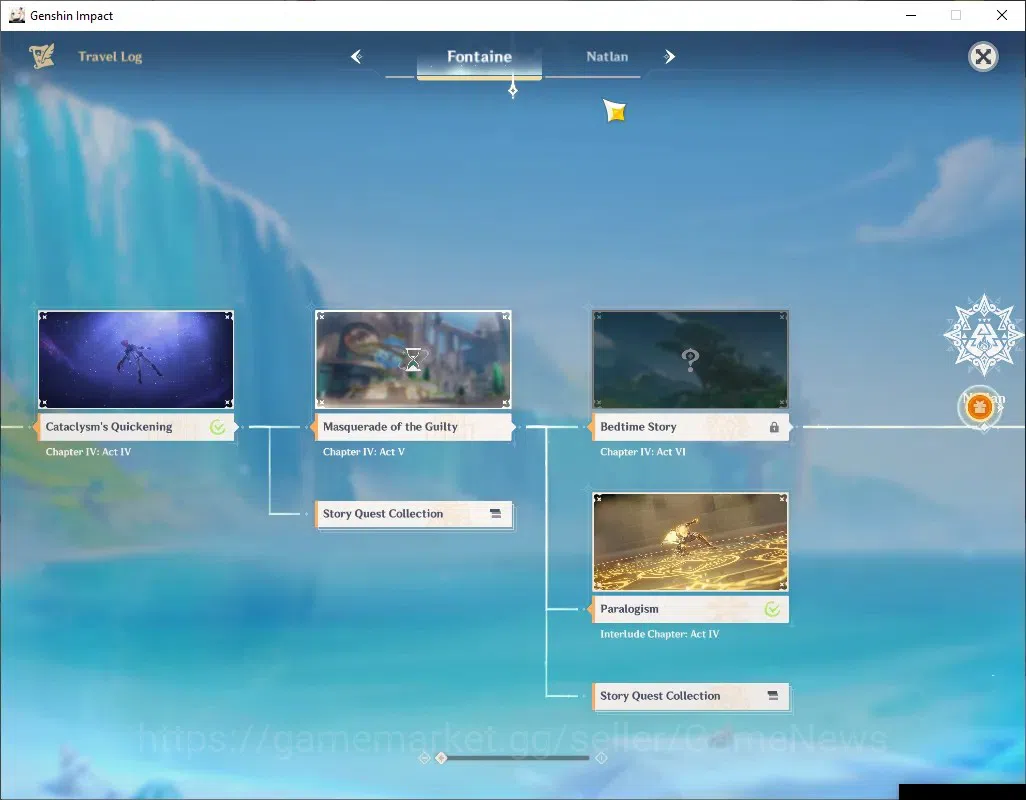
Task: Switch to the Natlan tab
Action: pyautogui.click(x=607, y=57)
